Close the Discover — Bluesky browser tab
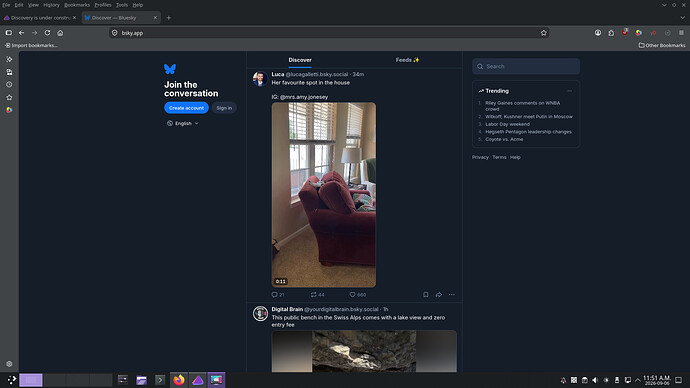 pos(155,18)
